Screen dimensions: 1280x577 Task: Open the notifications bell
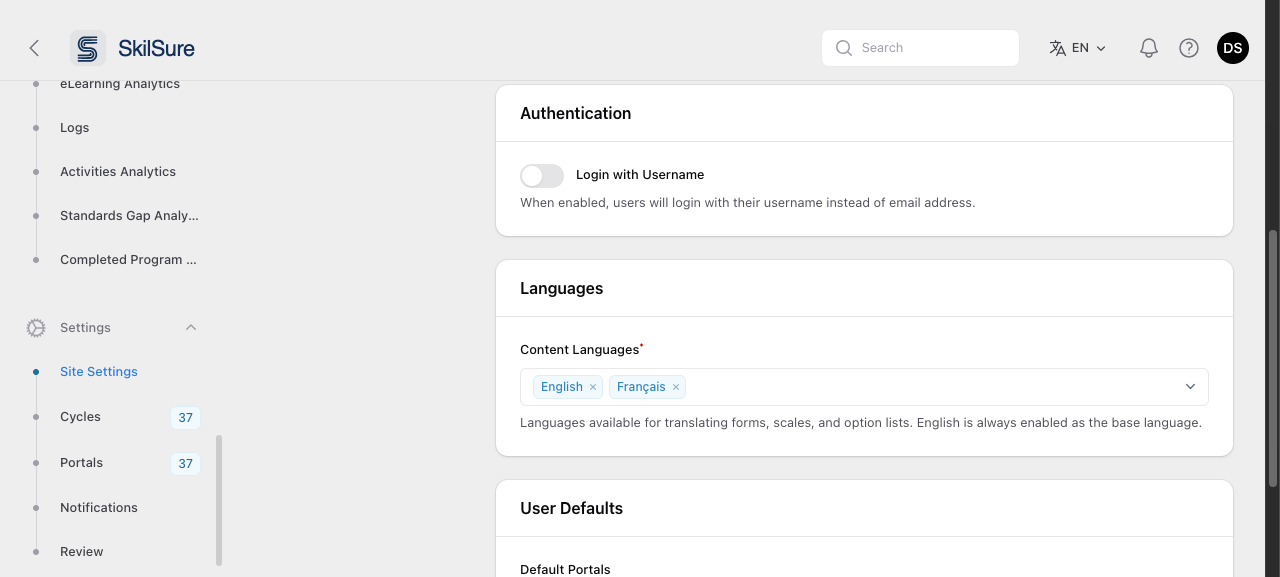point(1149,48)
